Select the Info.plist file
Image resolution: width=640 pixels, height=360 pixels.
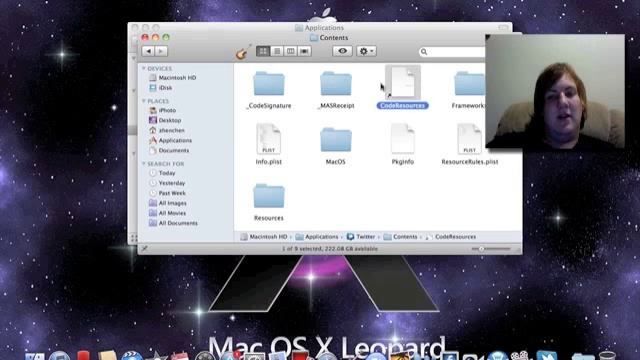[269, 140]
